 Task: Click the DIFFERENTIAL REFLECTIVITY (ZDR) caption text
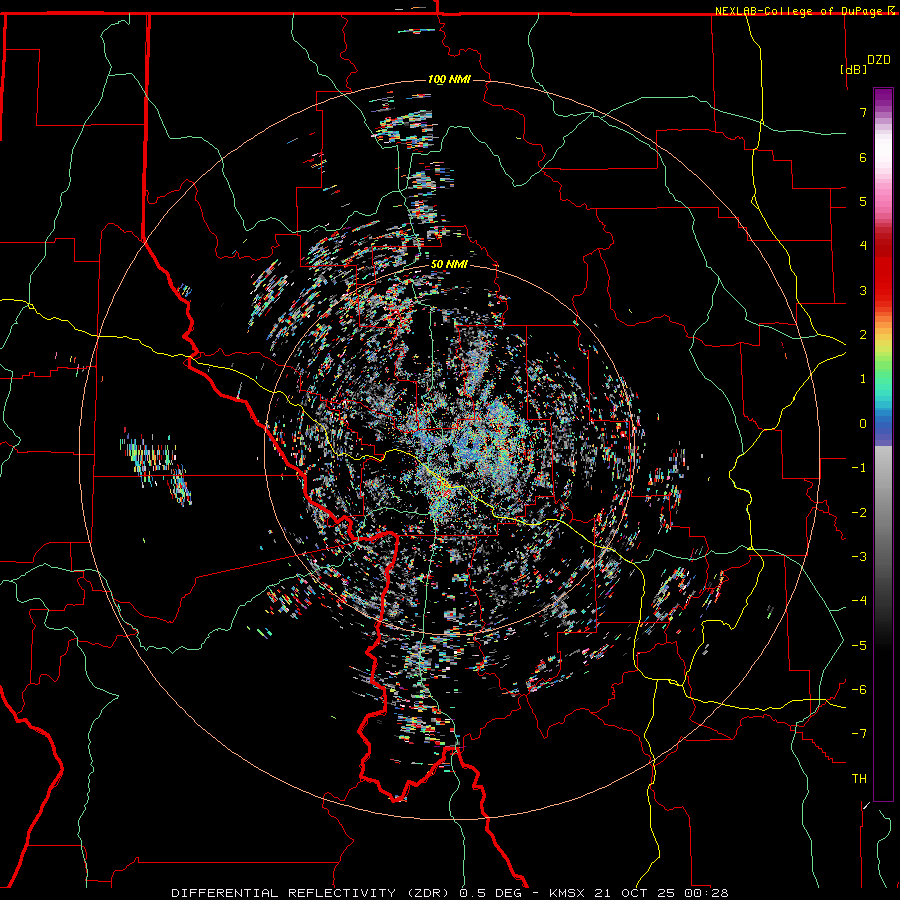[312, 893]
